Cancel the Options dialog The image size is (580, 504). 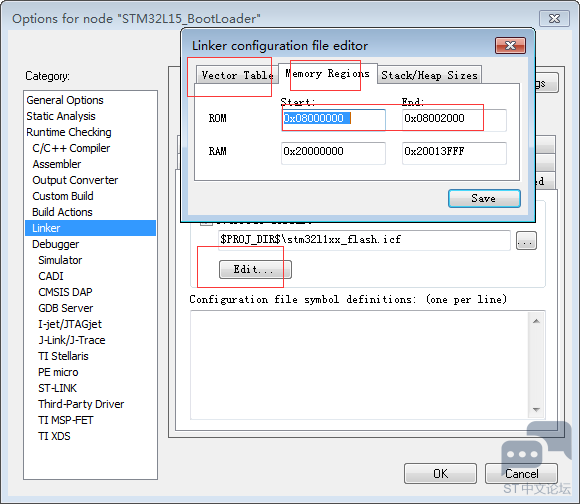click(521, 474)
